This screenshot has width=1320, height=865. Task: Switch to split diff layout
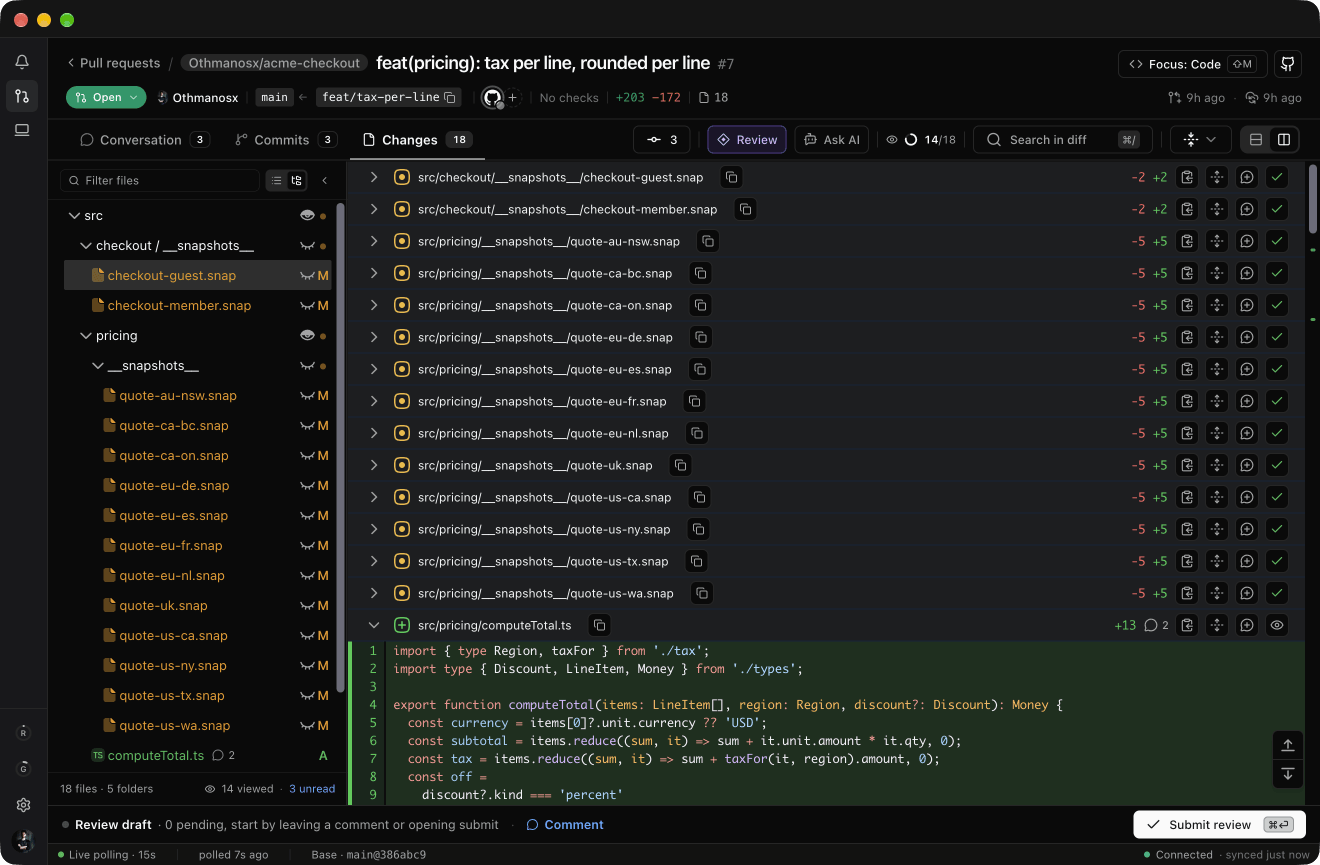[1284, 140]
